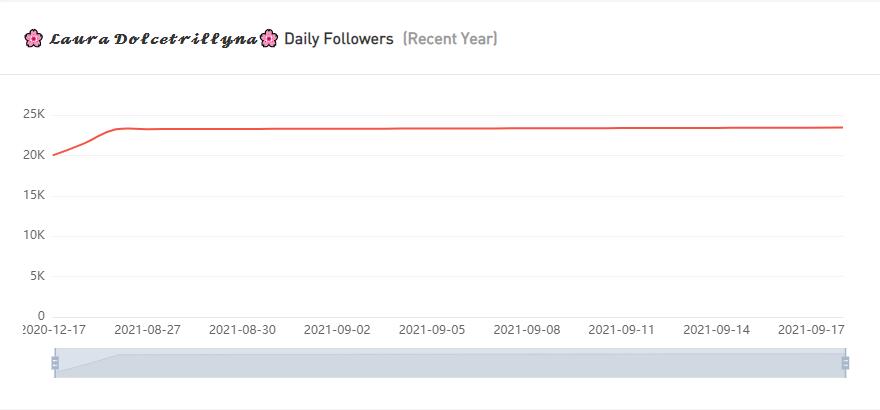The image size is (880, 410).
Task: Click the red follower line above 2021-09-08
Action: (x=527, y=128)
